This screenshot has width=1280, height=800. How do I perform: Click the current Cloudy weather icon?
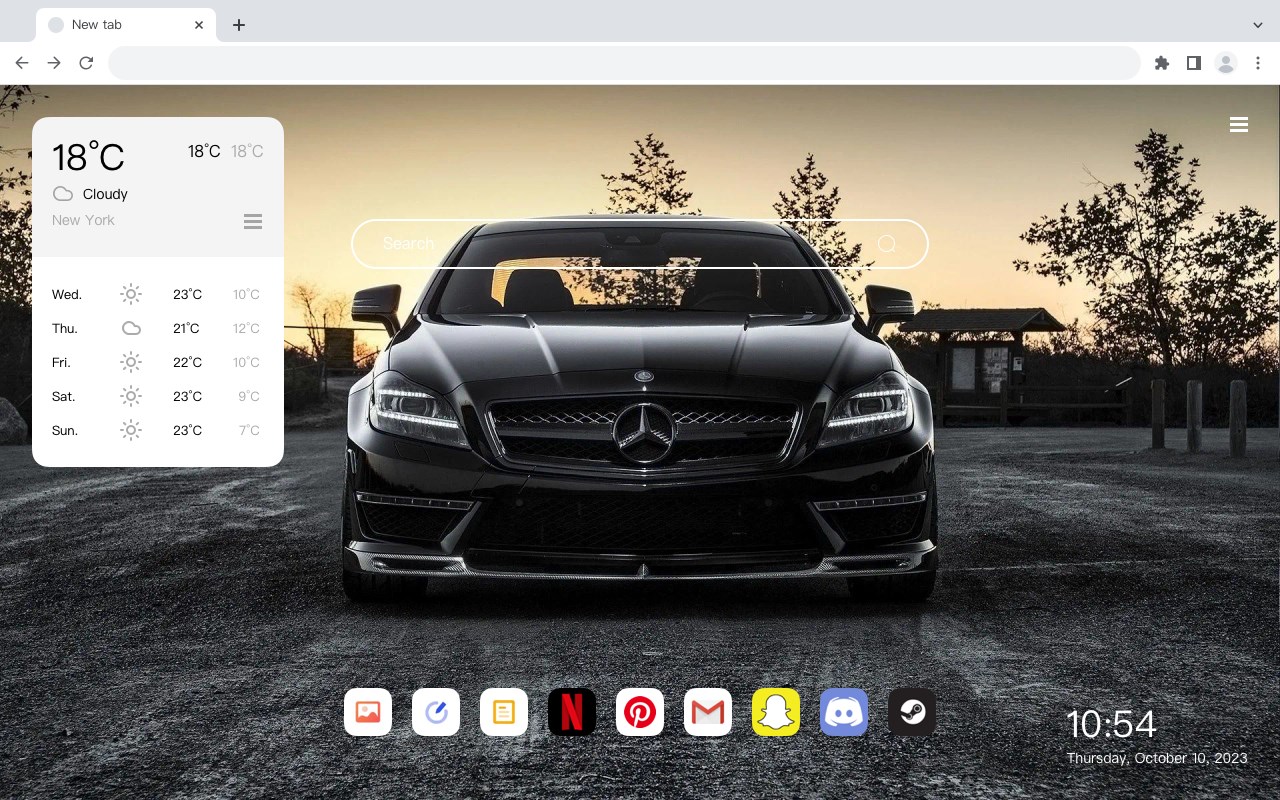click(63, 194)
